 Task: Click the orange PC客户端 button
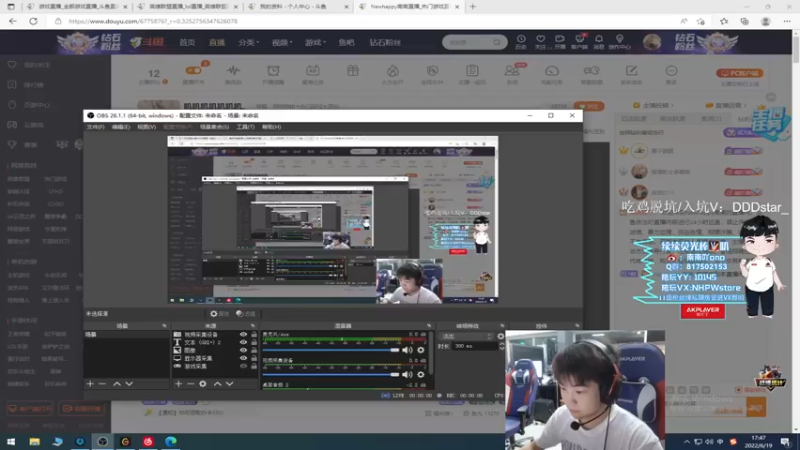pos(739,73)
